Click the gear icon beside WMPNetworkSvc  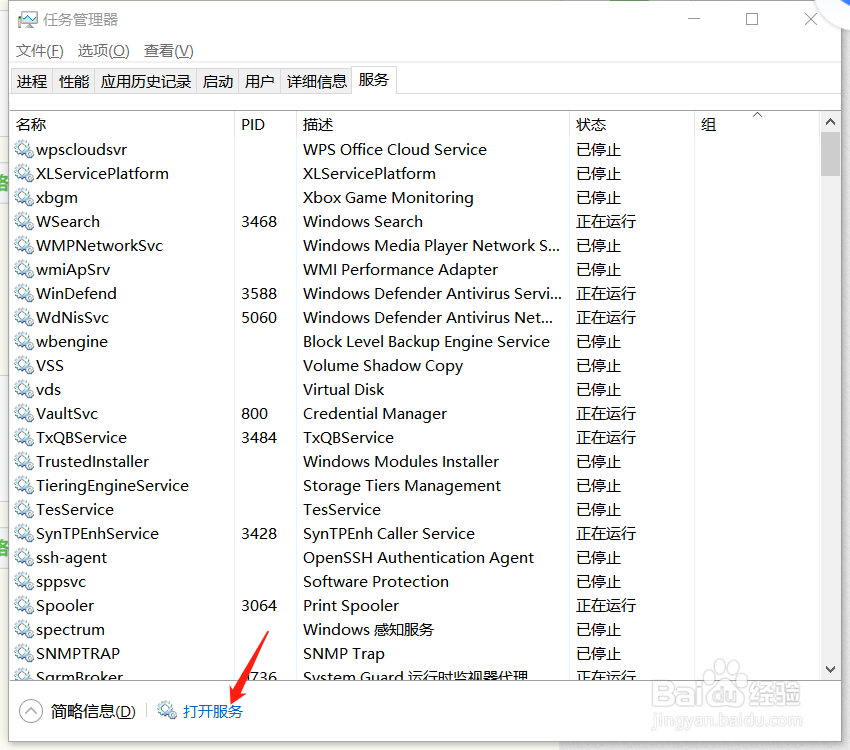24,245
